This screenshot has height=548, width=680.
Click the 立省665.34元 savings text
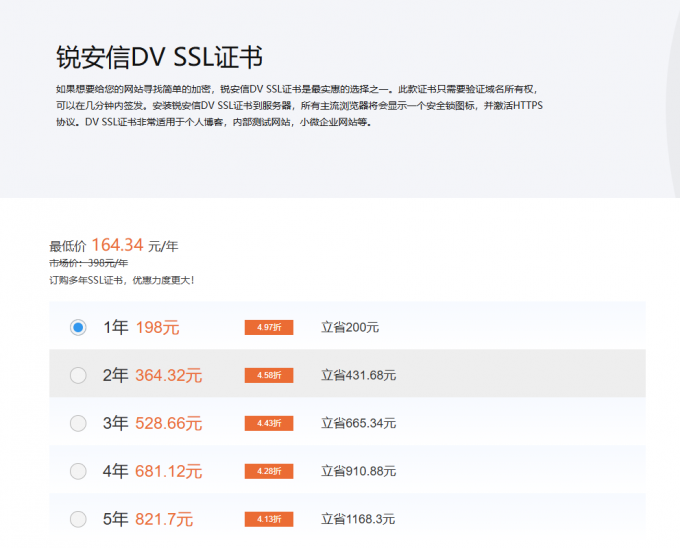(358, 423)
